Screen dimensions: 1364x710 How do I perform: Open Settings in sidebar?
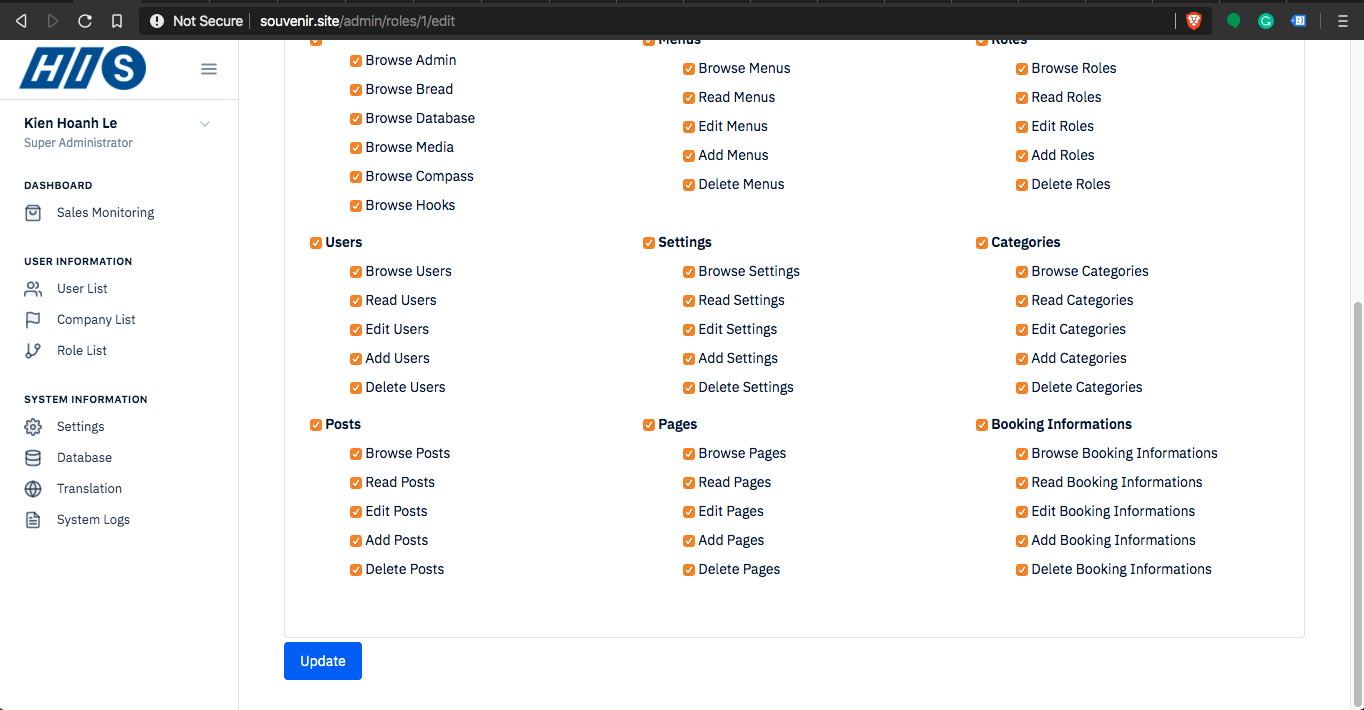click(80, 427)
